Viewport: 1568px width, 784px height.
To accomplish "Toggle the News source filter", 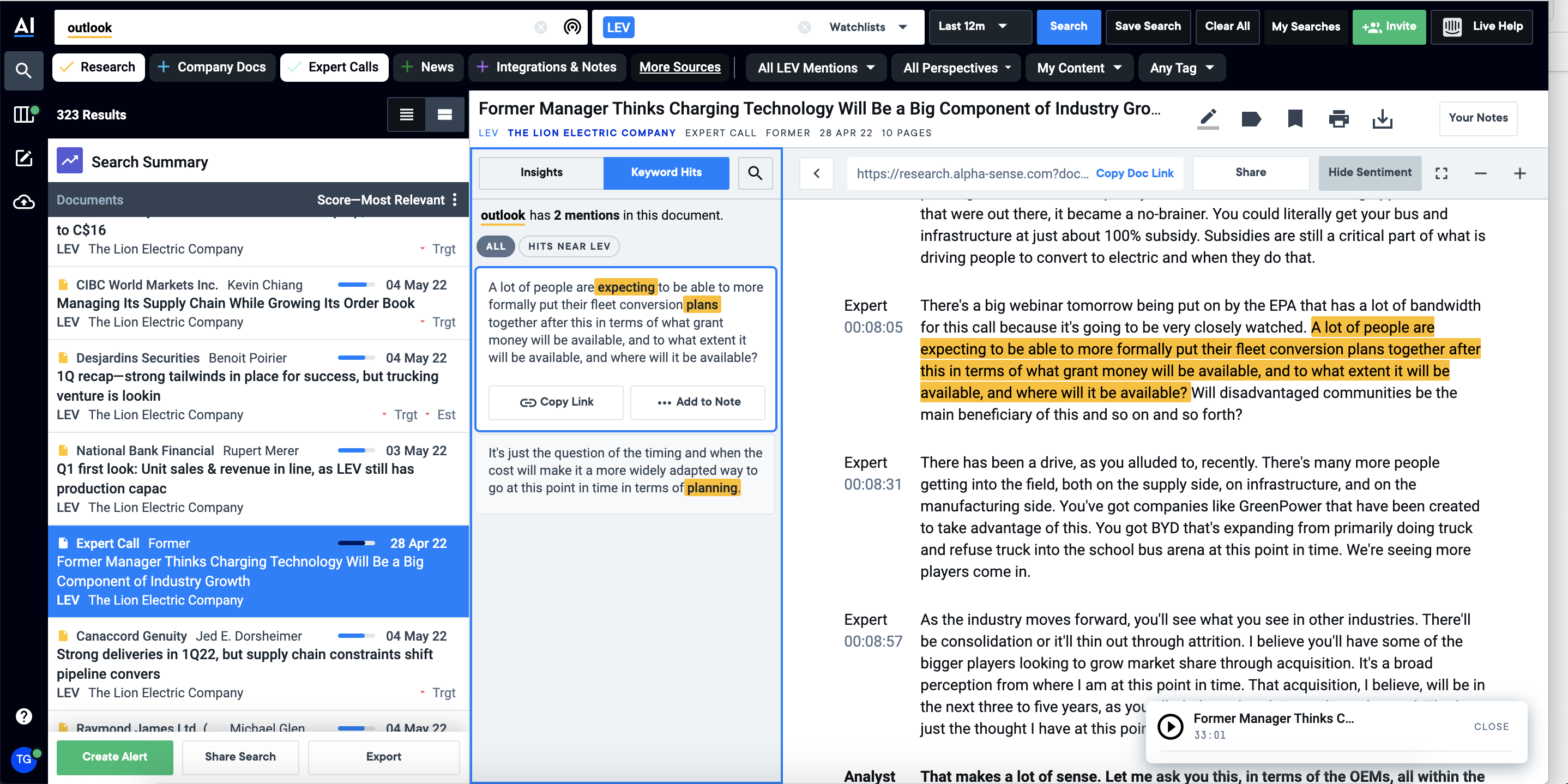I will coord(428,68).
